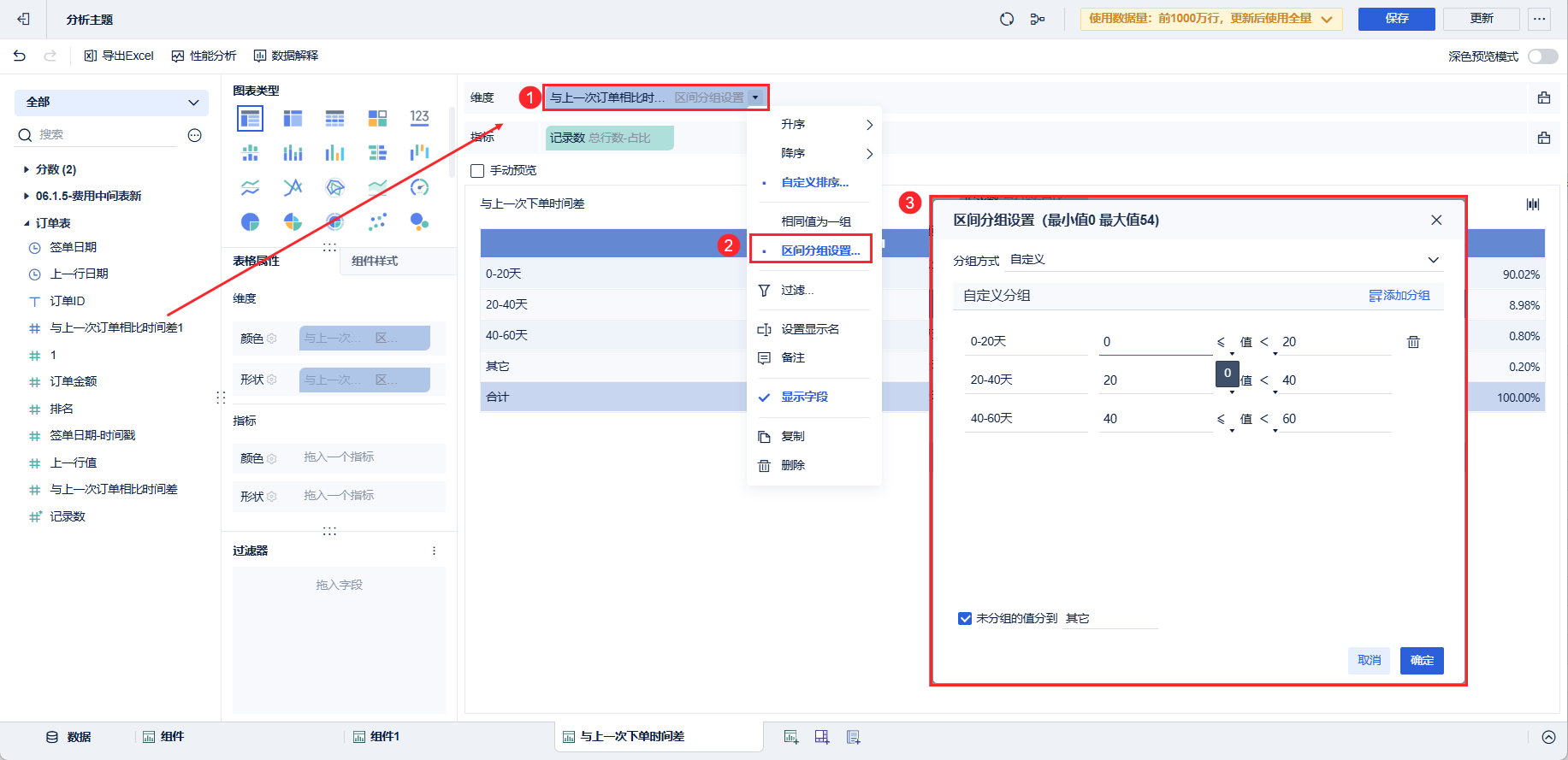1568x760 pixels.
Task: Click the redo arrow in the toolbar
Action: coord(50,56)
